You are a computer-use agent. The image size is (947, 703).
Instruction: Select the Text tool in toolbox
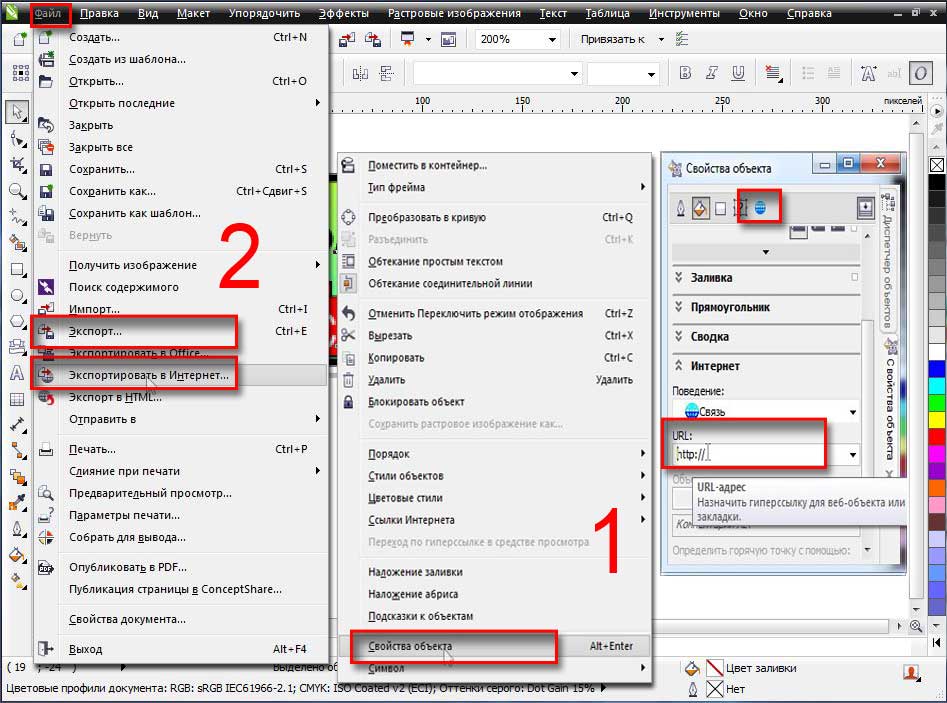coord(16,373)
